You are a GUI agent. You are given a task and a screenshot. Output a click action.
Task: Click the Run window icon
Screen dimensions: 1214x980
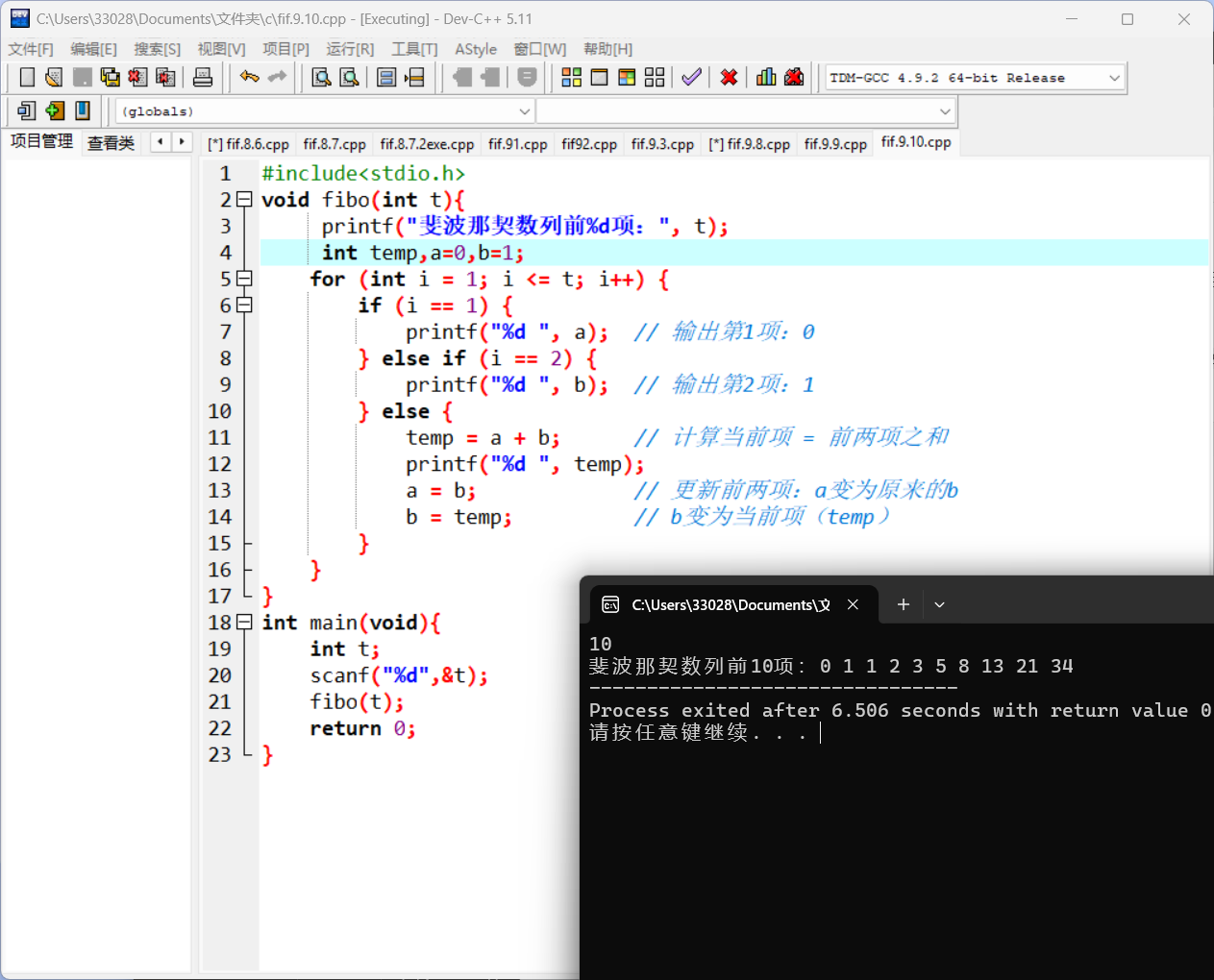pyautogui.click(x=599, y=78)
